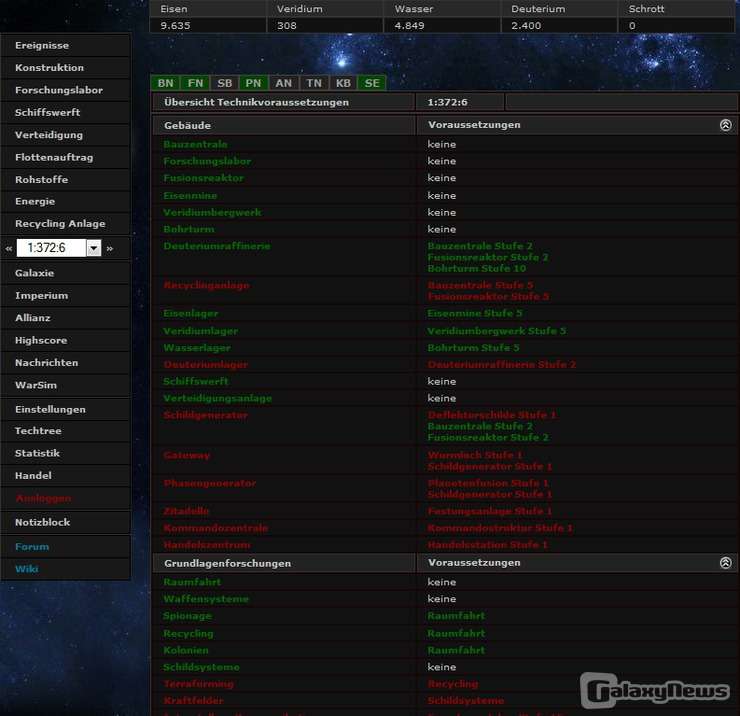Click the red Gateway building name
Image resolution: width=740 pixels, height=716 pixels.
(186, 455)
